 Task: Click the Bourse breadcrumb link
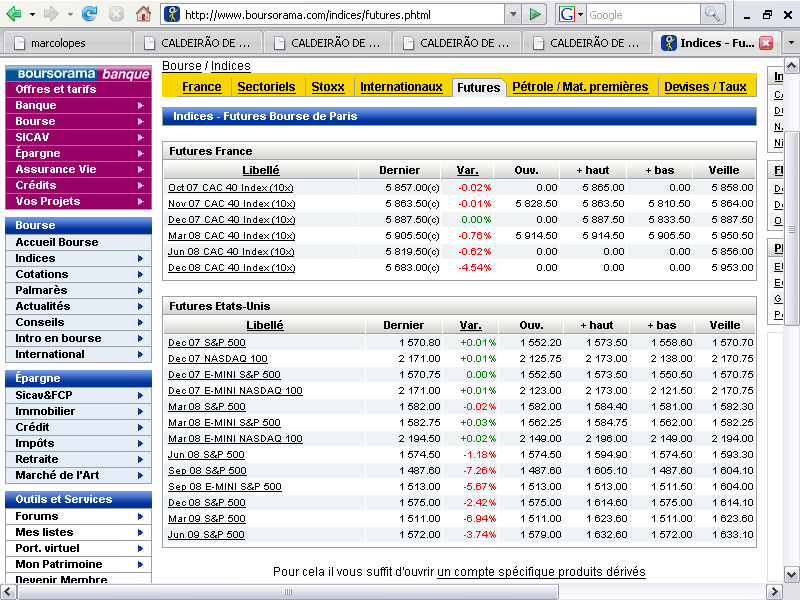[182, 66]
